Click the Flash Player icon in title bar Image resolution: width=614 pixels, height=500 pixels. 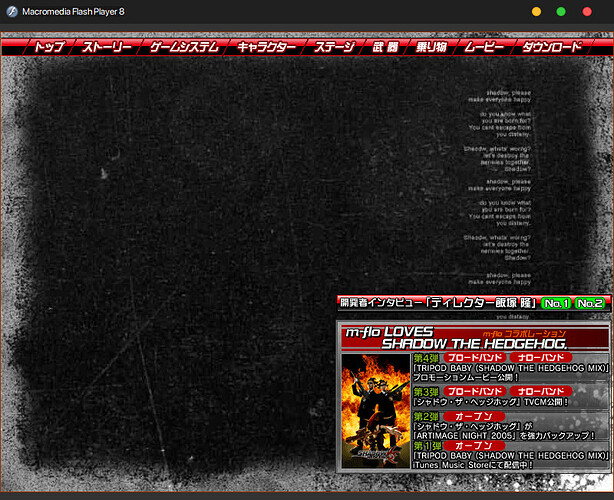12,11
